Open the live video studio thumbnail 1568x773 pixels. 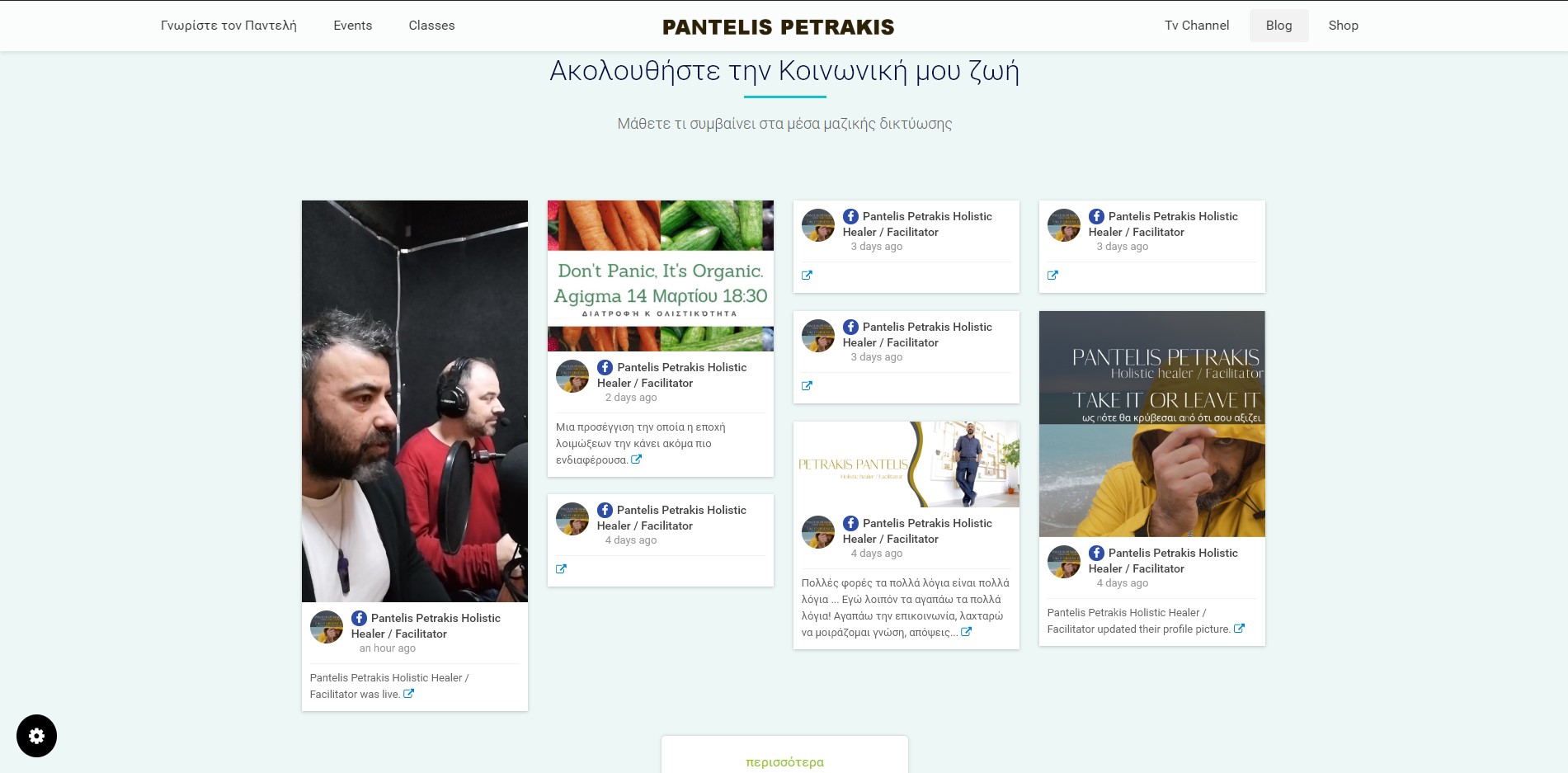pos(415,401)
